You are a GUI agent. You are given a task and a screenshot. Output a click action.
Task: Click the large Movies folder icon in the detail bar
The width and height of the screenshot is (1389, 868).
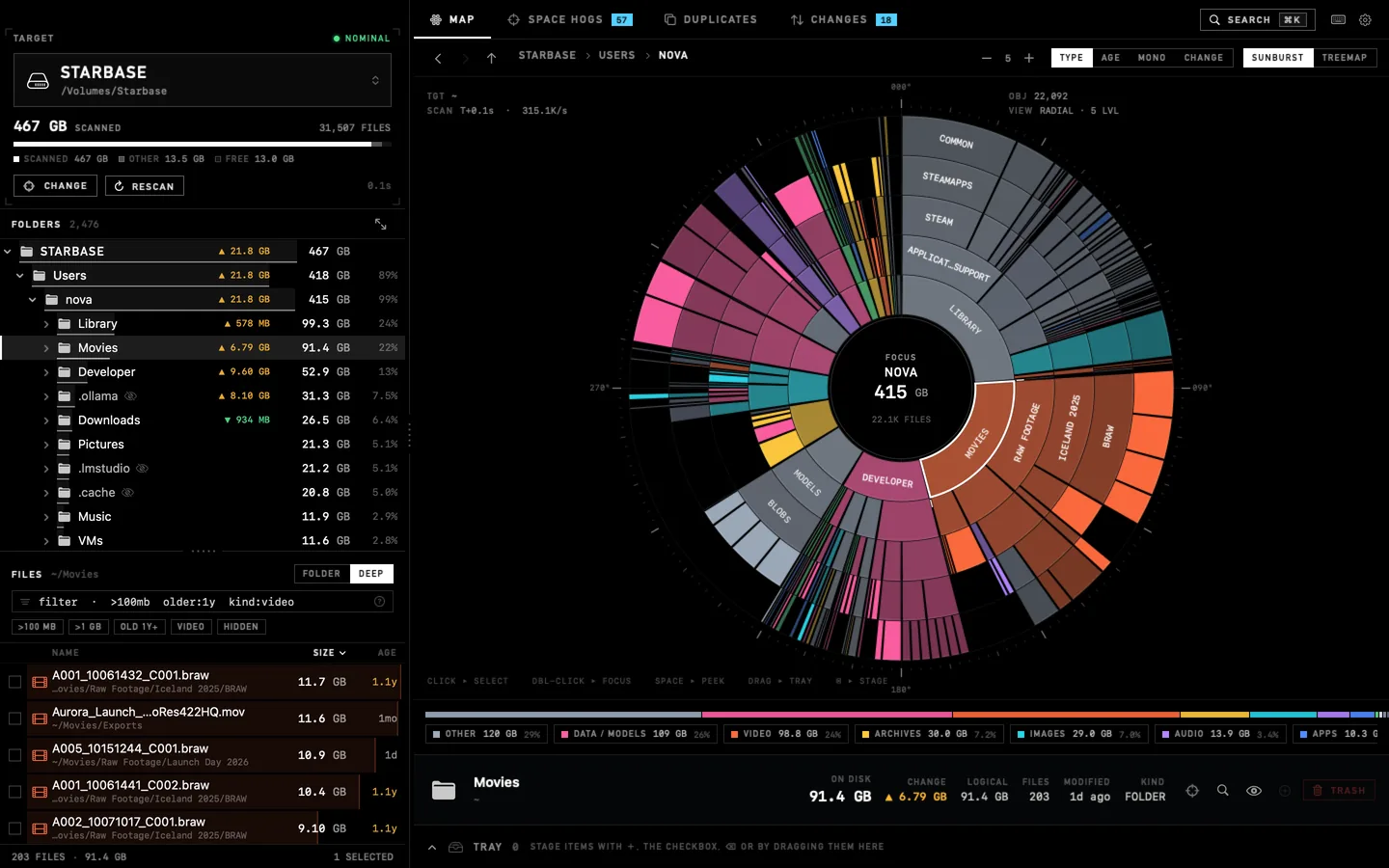[x=444, y=790]
